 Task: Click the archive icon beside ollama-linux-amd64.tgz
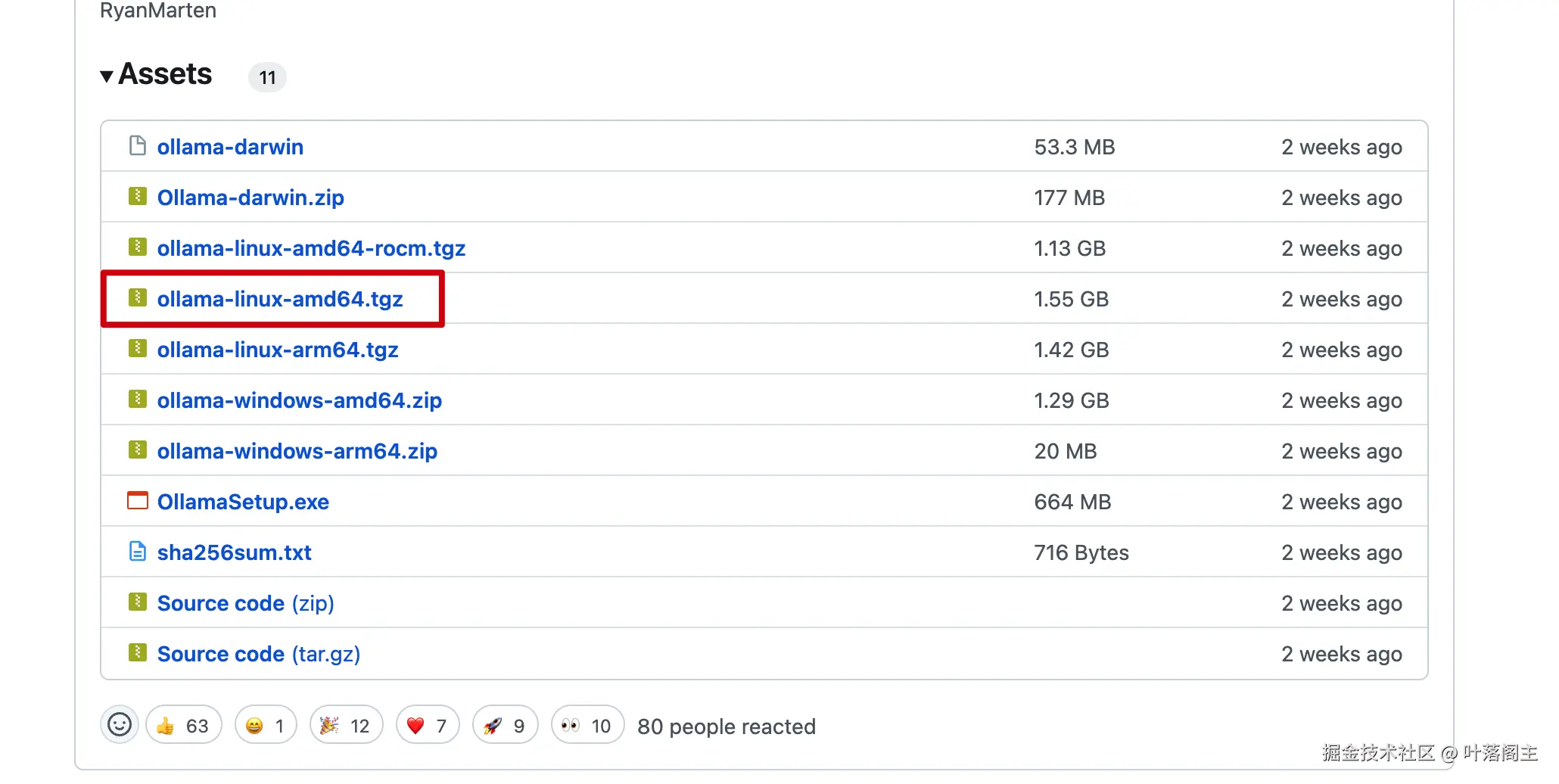pos(138,297)
